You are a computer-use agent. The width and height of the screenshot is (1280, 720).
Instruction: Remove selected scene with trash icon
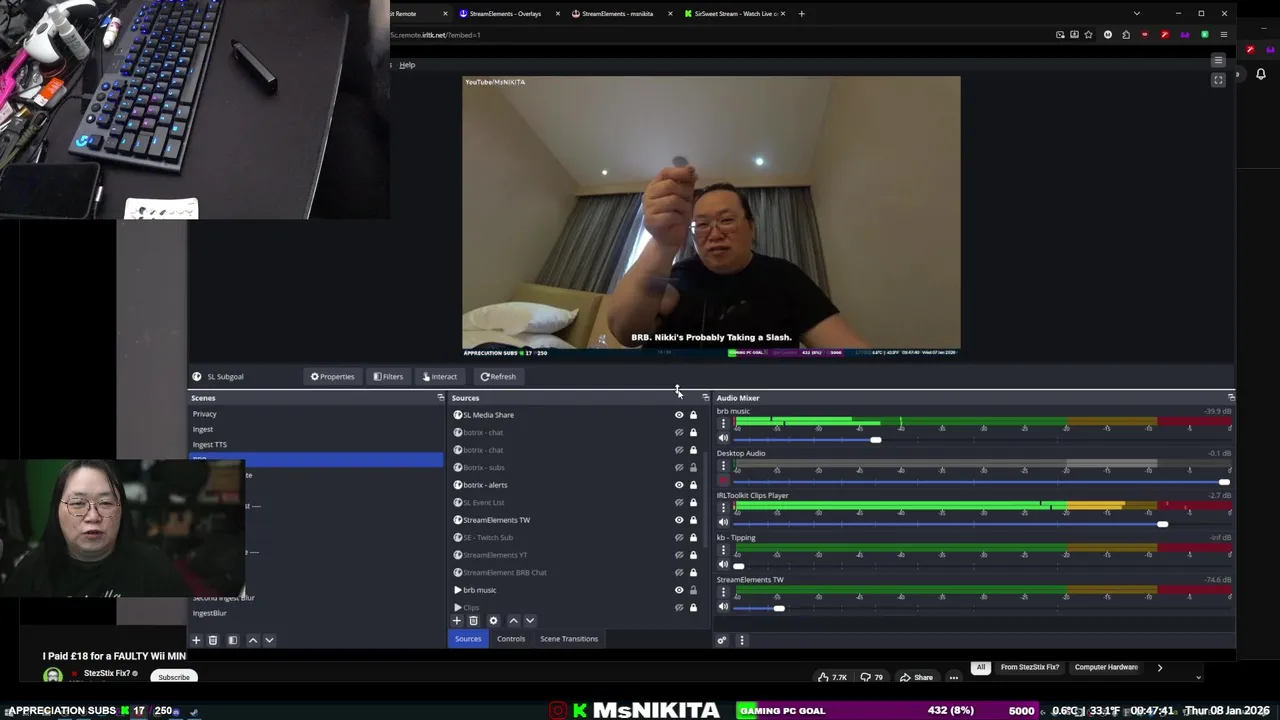pos(213,640)
